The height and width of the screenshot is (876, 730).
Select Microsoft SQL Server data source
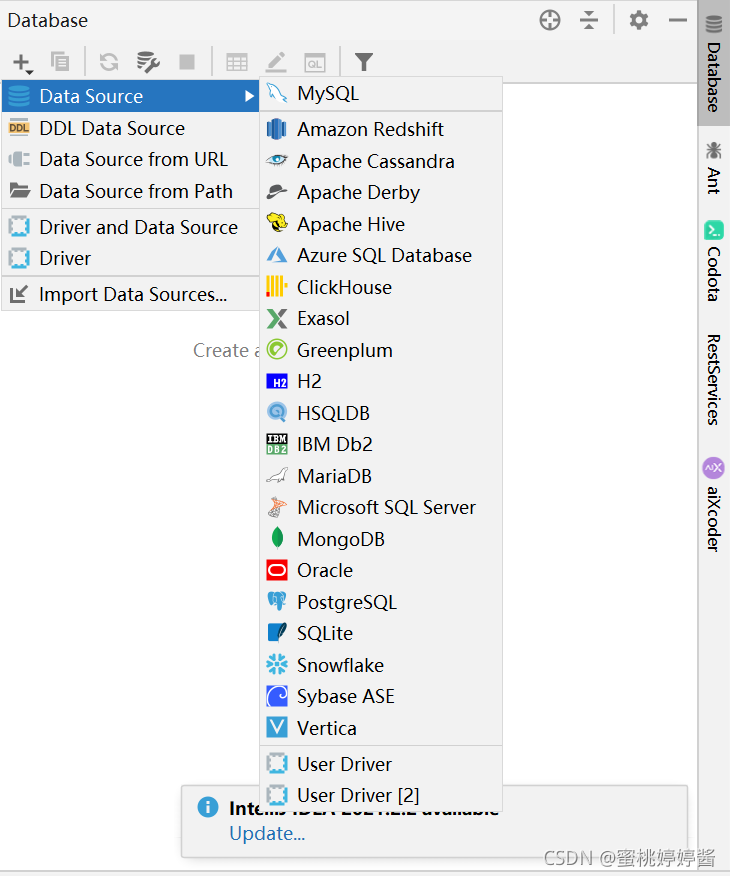pos(381,507)
